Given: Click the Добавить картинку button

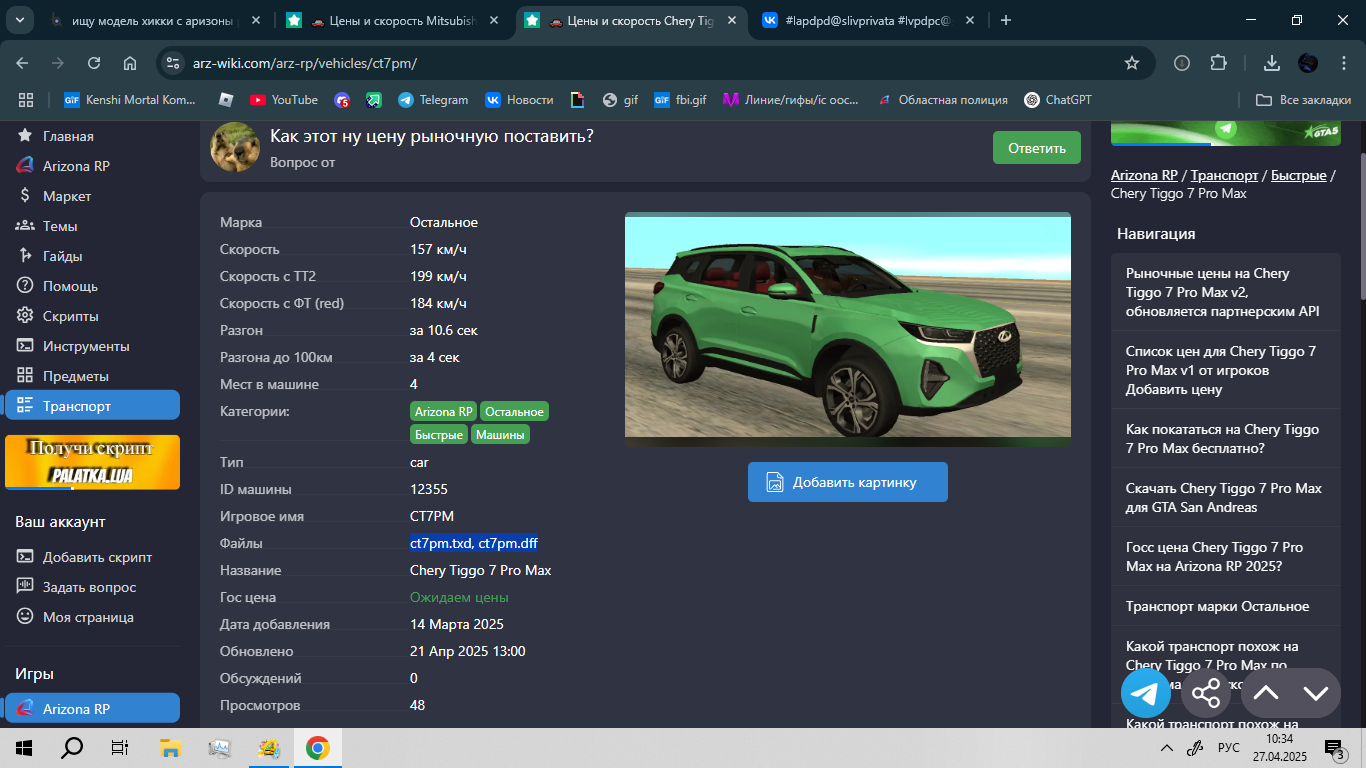Looking at the screenshot, I should 847,482.
